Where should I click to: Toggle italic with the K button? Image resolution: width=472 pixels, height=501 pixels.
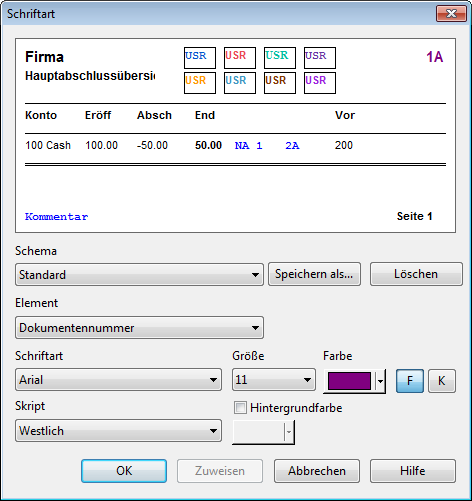coord(442,381)
